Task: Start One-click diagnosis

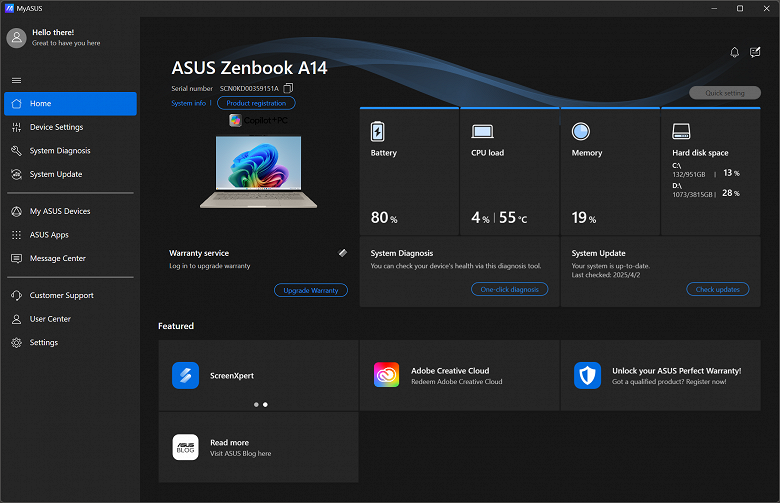Action: [509, 289]
